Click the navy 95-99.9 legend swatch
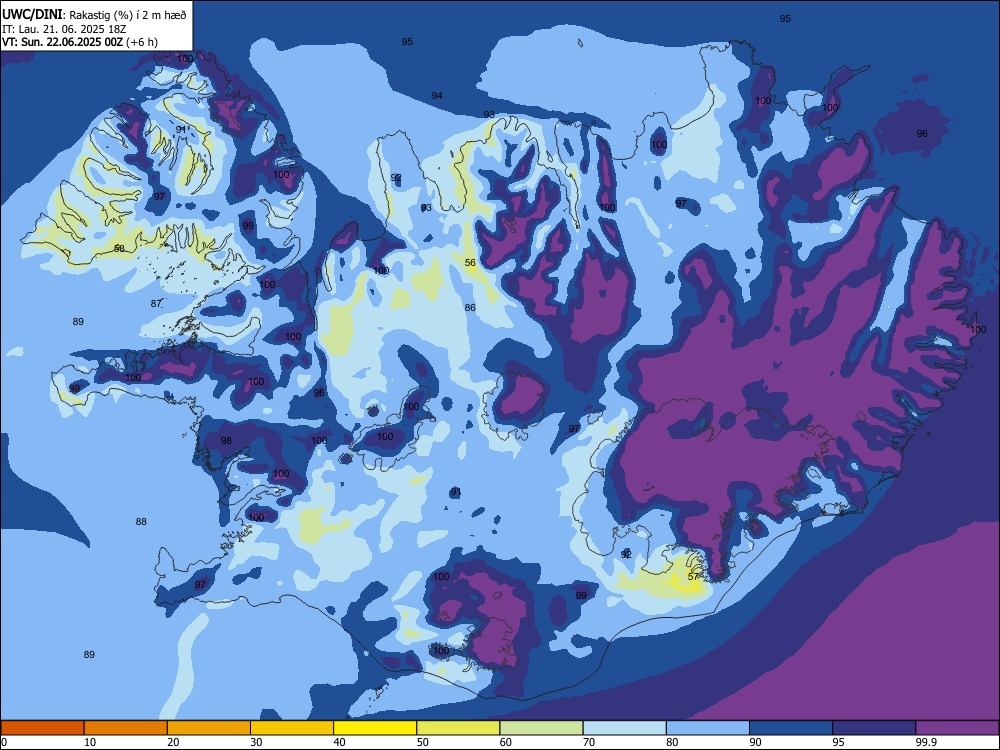1000x750 pixels. 874,728
